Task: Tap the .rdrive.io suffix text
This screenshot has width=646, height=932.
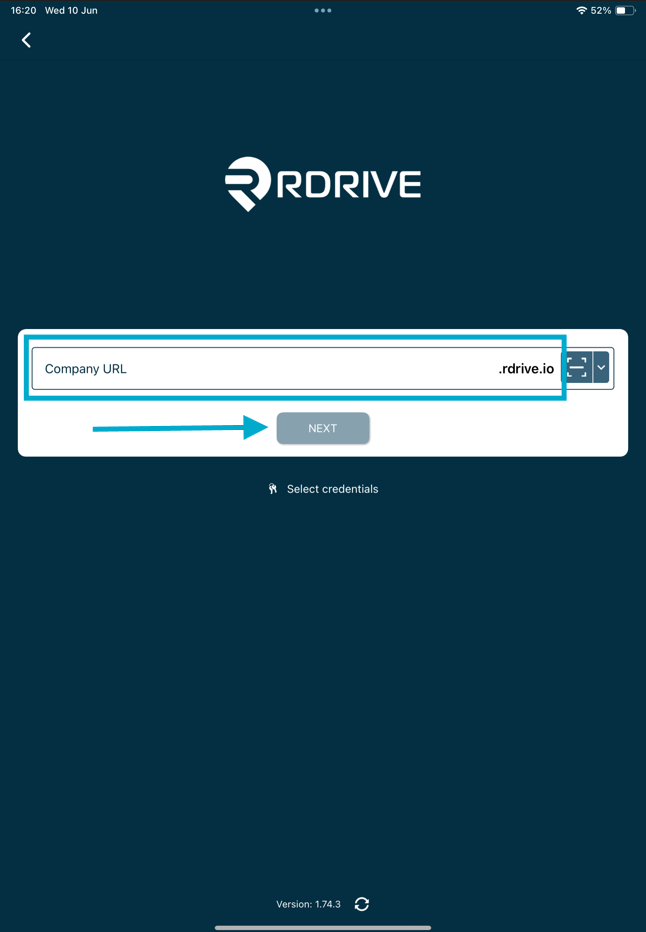Action: tap(526, 369)
